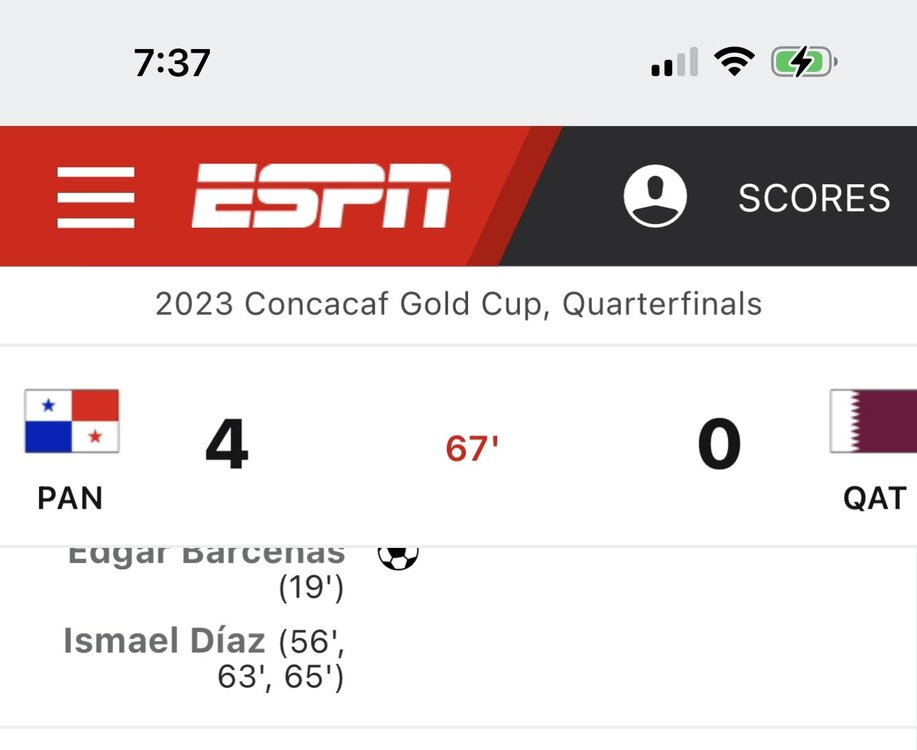Viewport: 917px width, 750px height.
Task: Tap the ESPN logo
Action: tap(322, 197)
